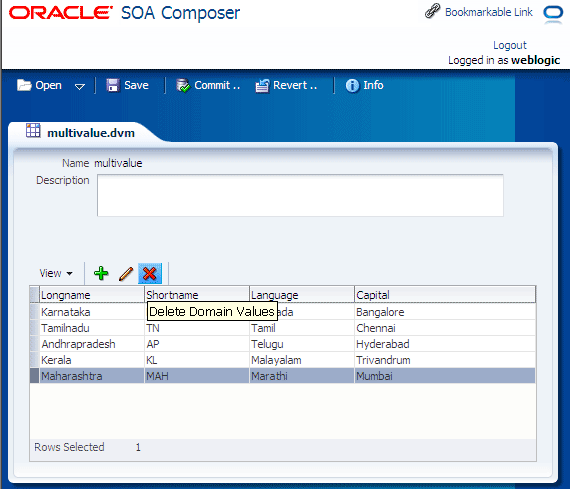Click the Chennai capital cell
Screen dimensions: 570x489
(445, 328)
